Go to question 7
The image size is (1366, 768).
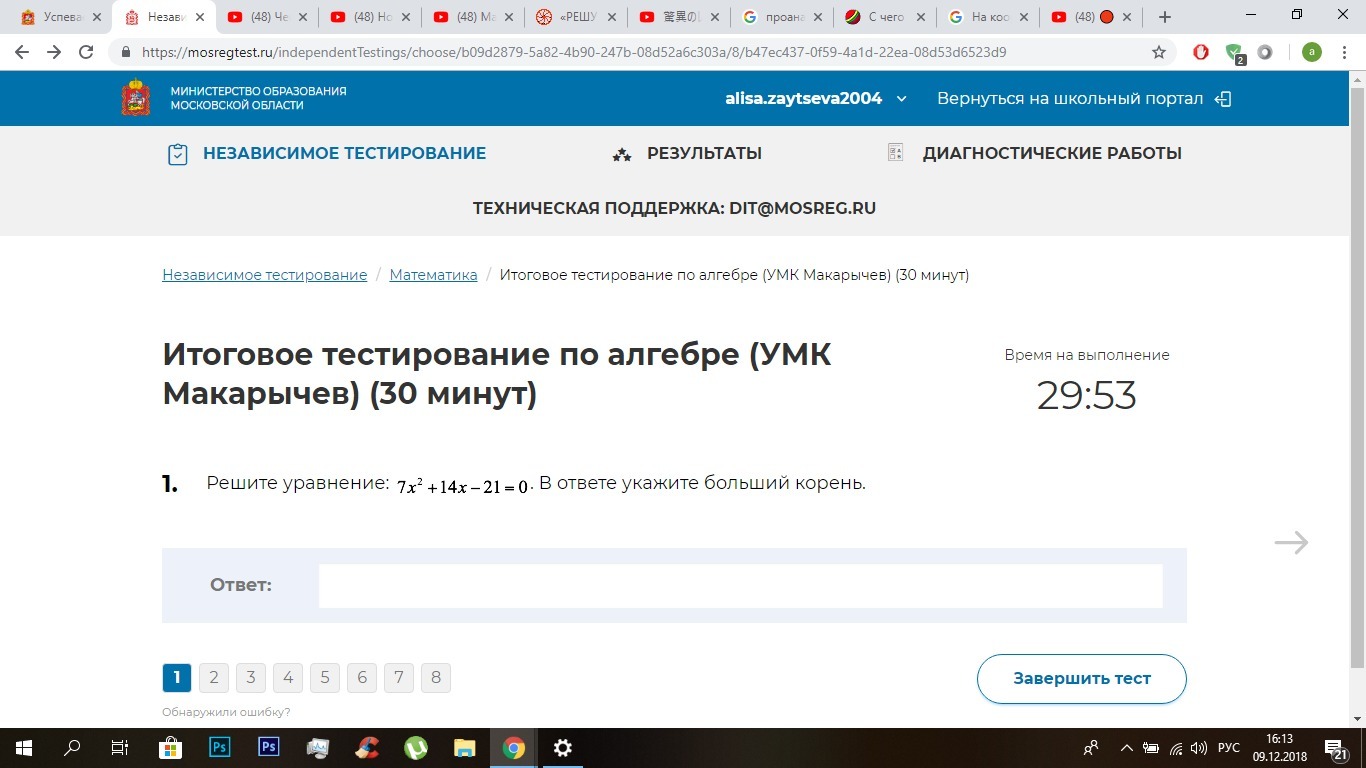click(x=398, y=678)
